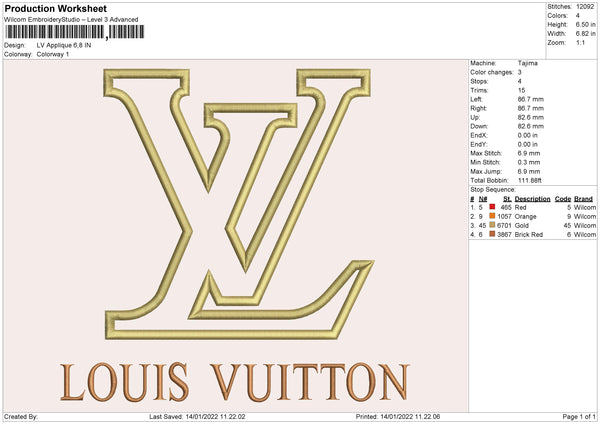
Task: Click the 'Wilcom' brand in the Gold row
Action: [585, 225]
